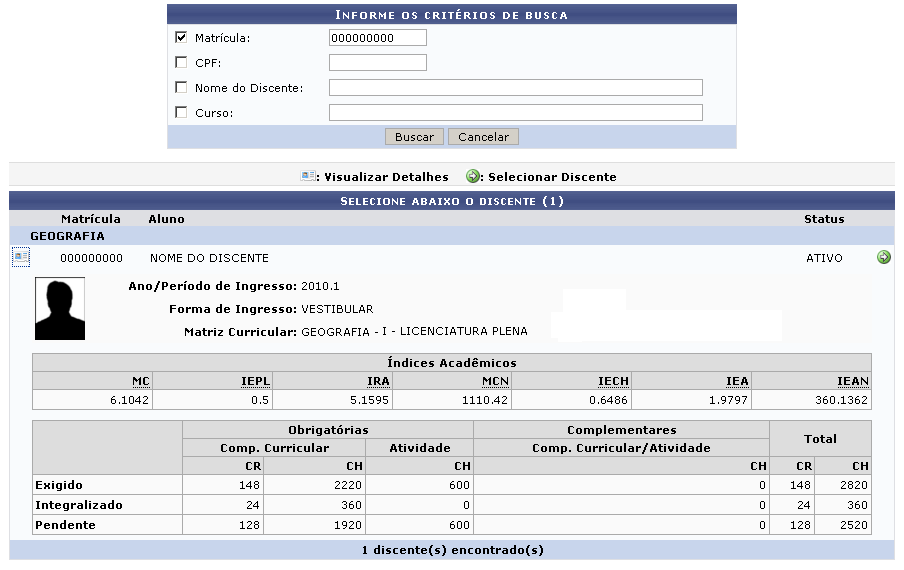Click the Complementares column heading
This screenshot has height=570, width=904.
(622, 430)
